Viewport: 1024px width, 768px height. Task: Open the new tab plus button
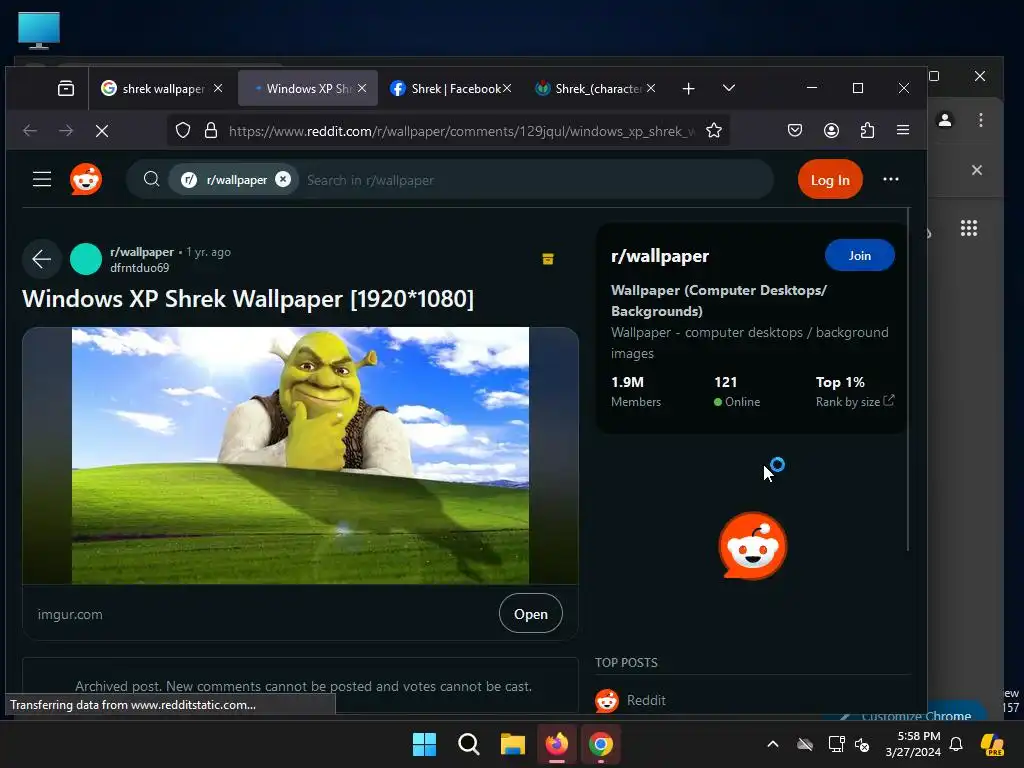(x=688, y=88)
